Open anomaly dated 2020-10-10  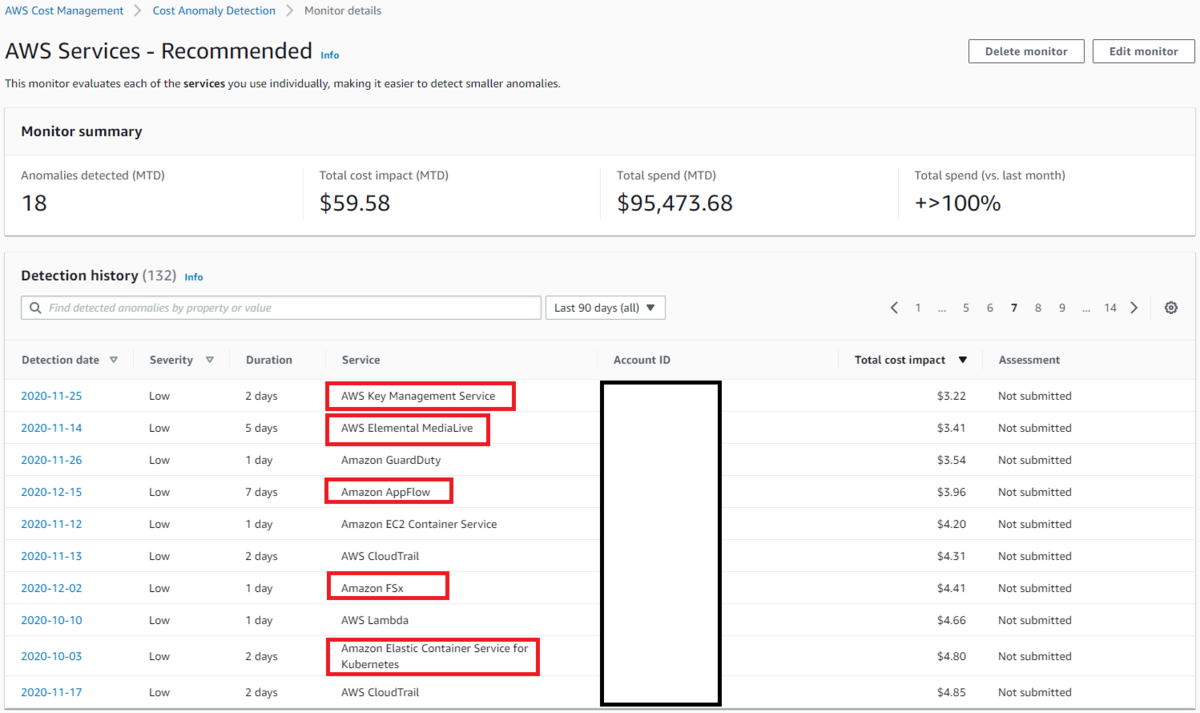51,620
